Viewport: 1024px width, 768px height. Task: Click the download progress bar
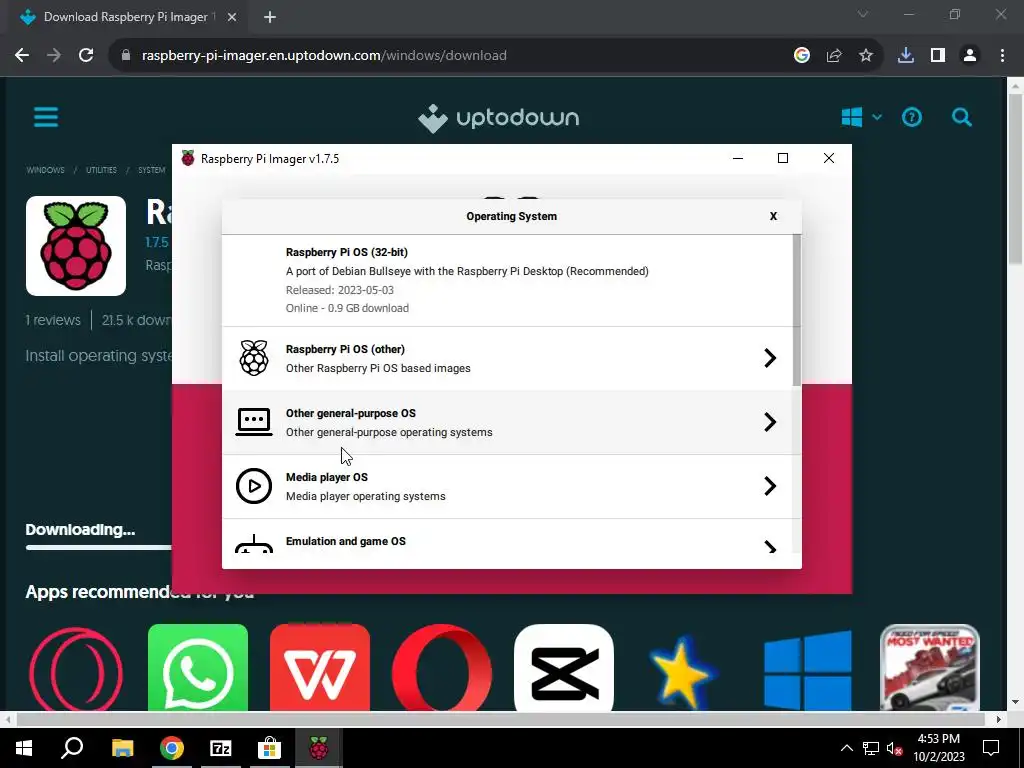click(x=99, y=547)
